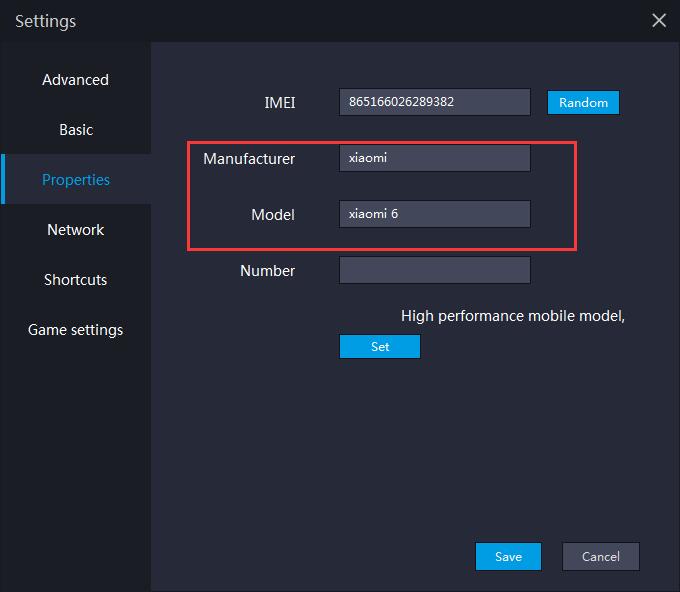This screenshot has height=592, width=680.
Task: Click the empty Number input field
Action: [x=435, y=270]
